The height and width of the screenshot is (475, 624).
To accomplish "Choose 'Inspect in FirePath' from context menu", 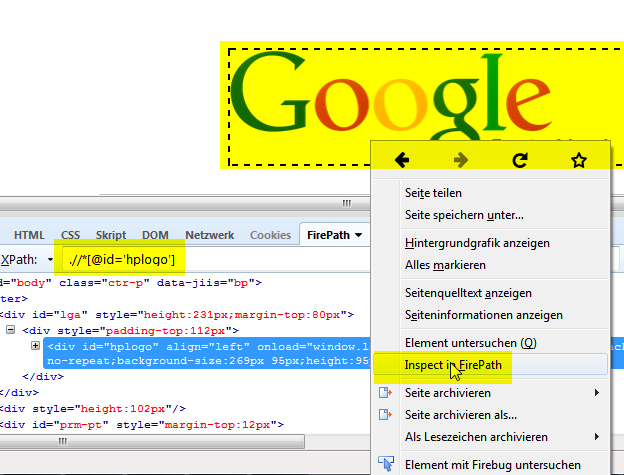I will point(451,365).
